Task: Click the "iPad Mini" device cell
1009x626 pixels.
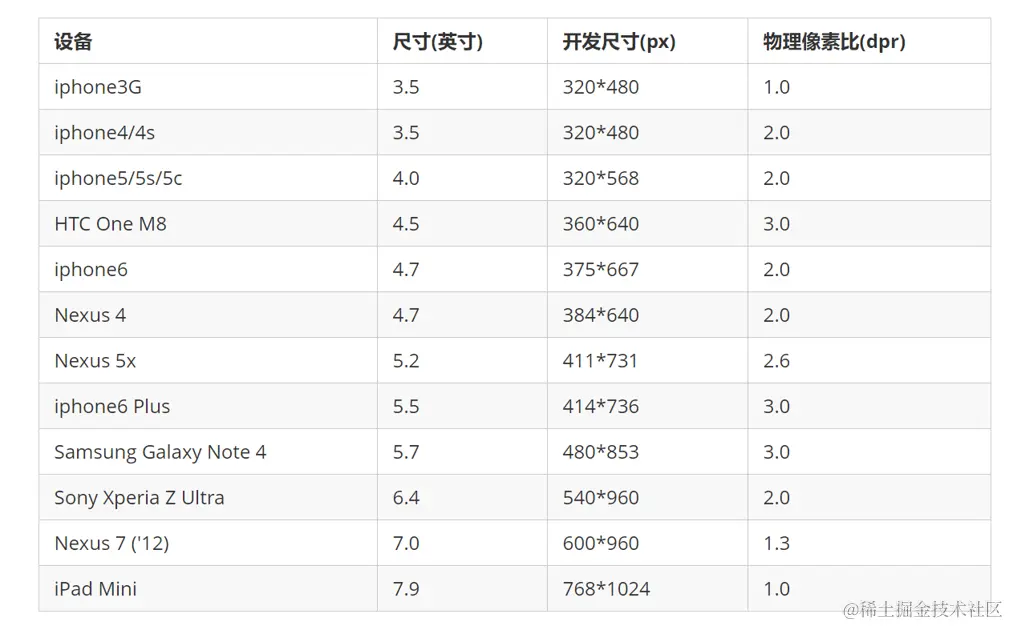Action: (x=208, y=589)
